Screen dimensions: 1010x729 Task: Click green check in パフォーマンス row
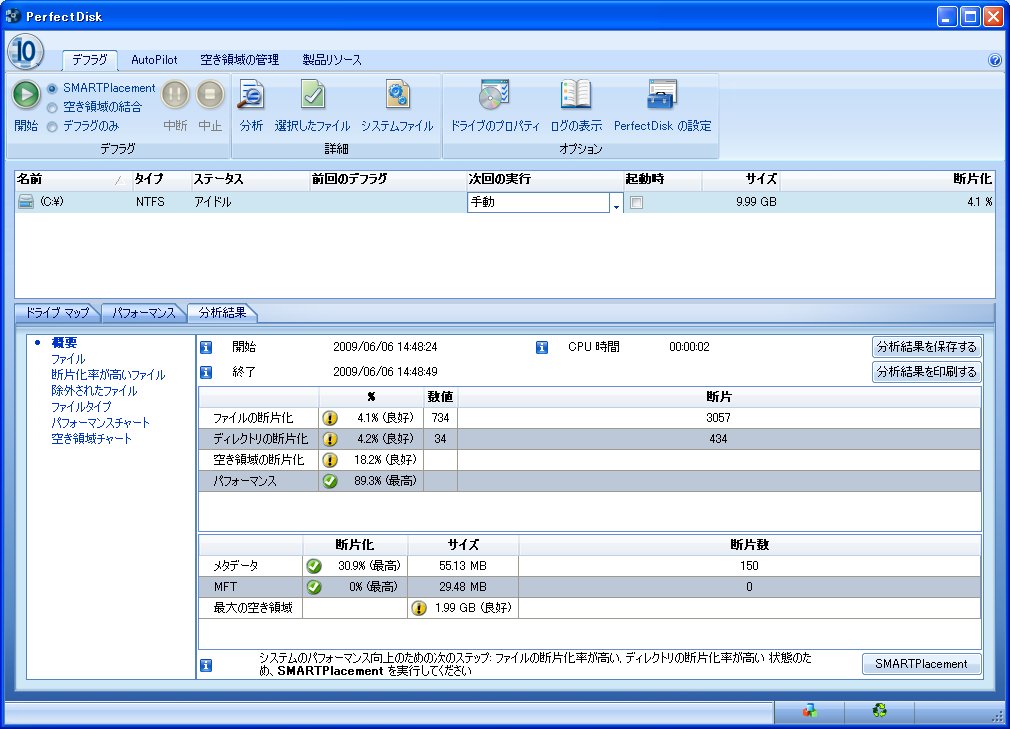pos(330,481)
